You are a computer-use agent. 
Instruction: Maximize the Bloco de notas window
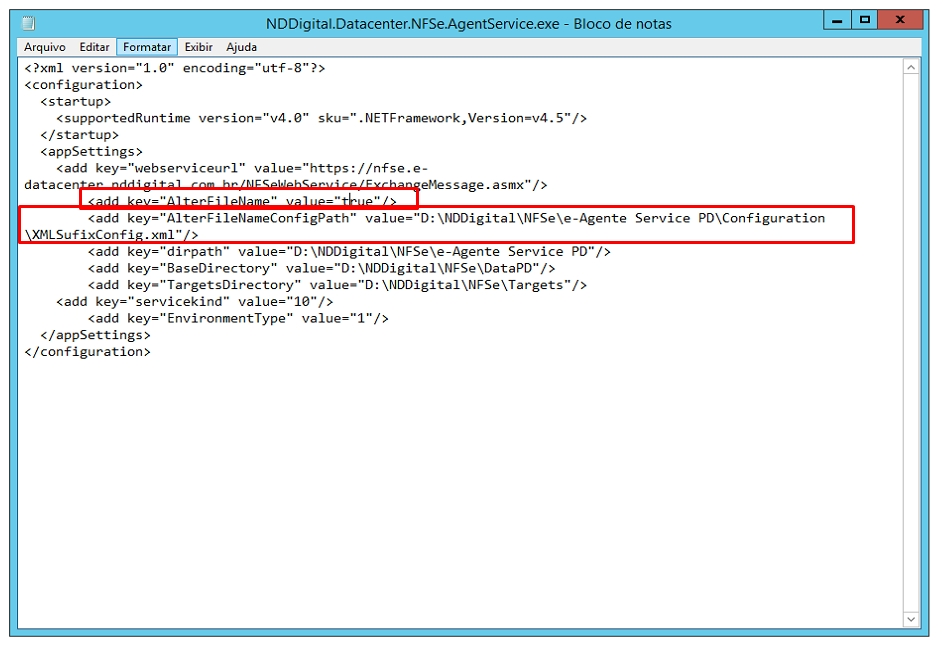point(865,20)
